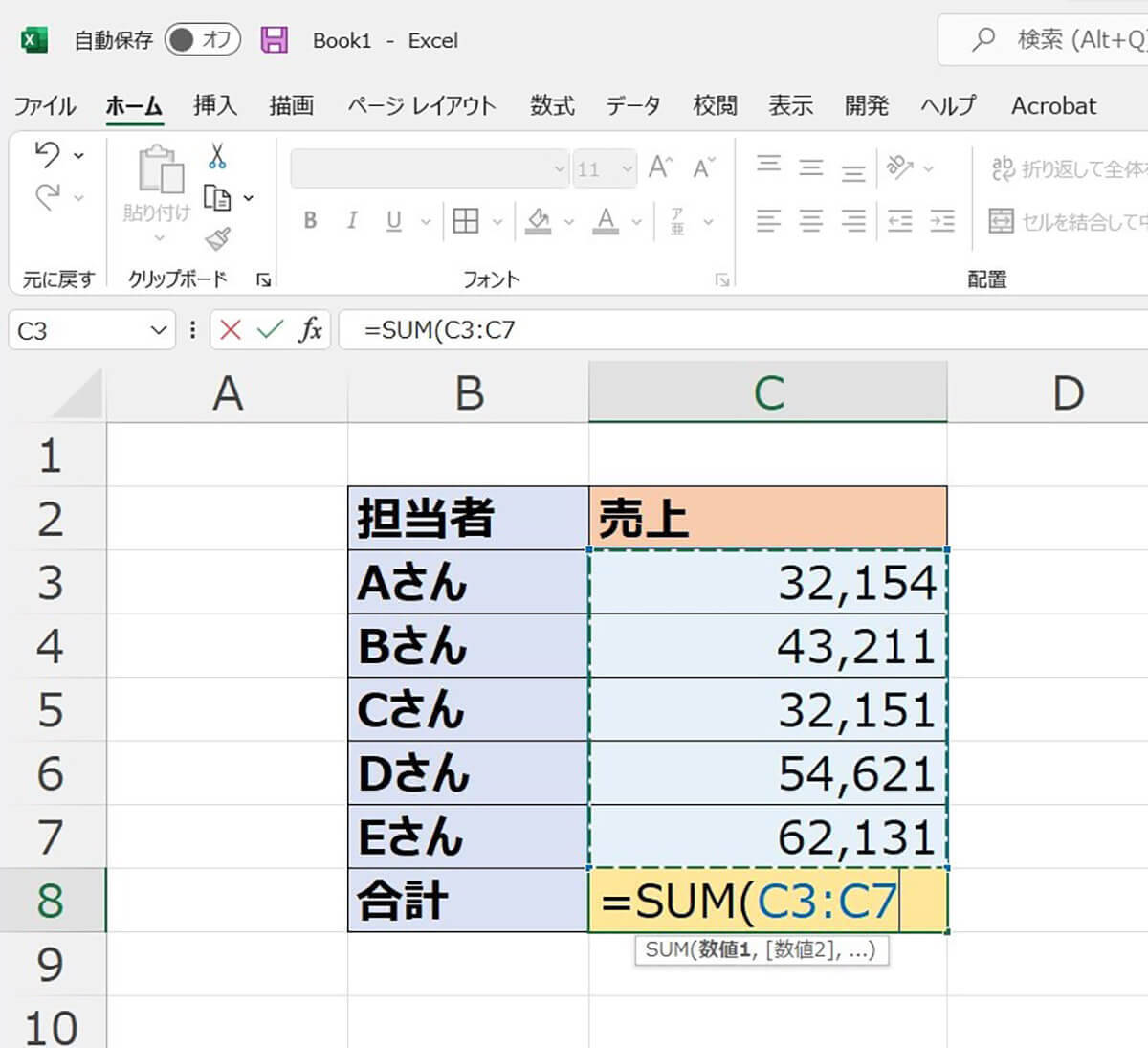Open the font size dropdown
This screenshot has width=1148, height=1048.
click(x=627, y=169)
